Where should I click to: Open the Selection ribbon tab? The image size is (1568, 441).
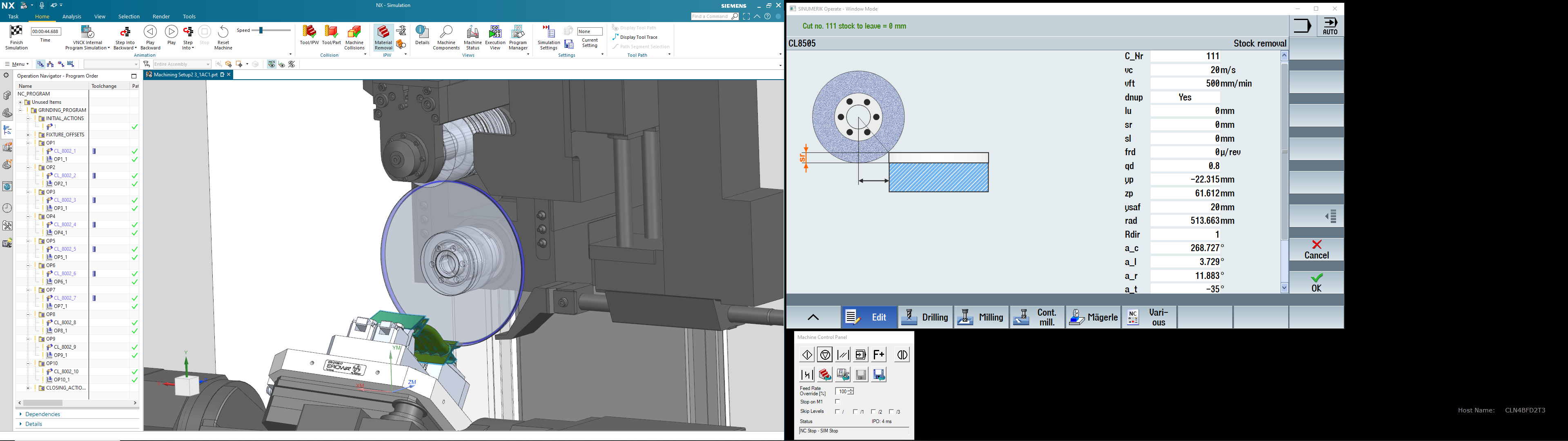click(x=129, y=16)
